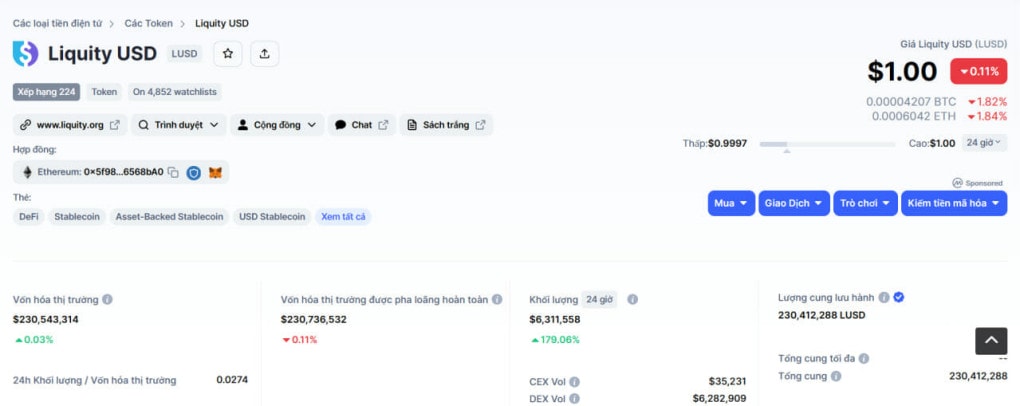Select the USD Stablecoin tag

pos(272,217)
